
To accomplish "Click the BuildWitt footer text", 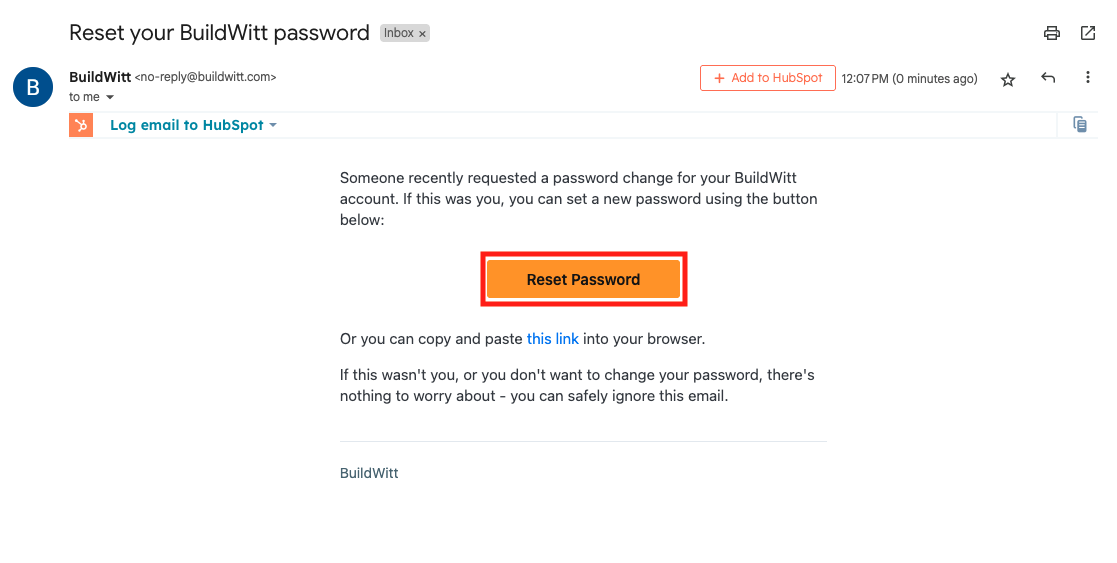I will point(369,473).
